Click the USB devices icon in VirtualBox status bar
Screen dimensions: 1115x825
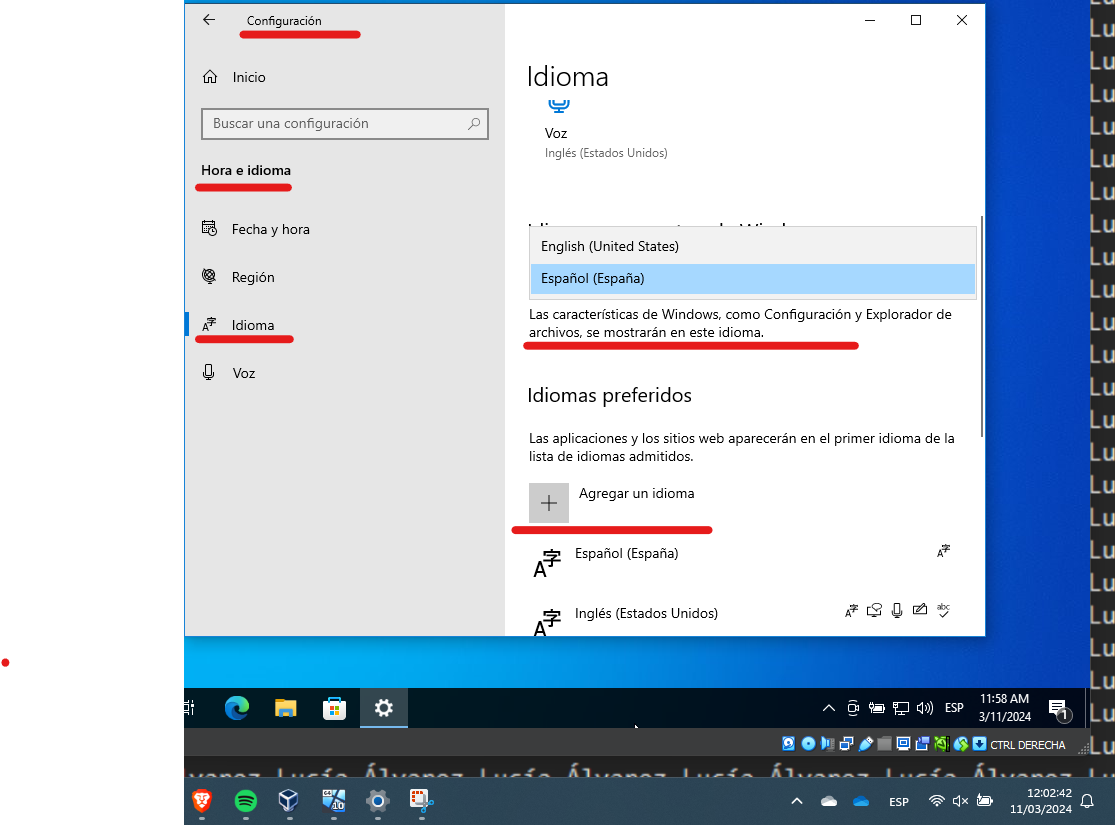pyautogui.click(x=866, y=744)
